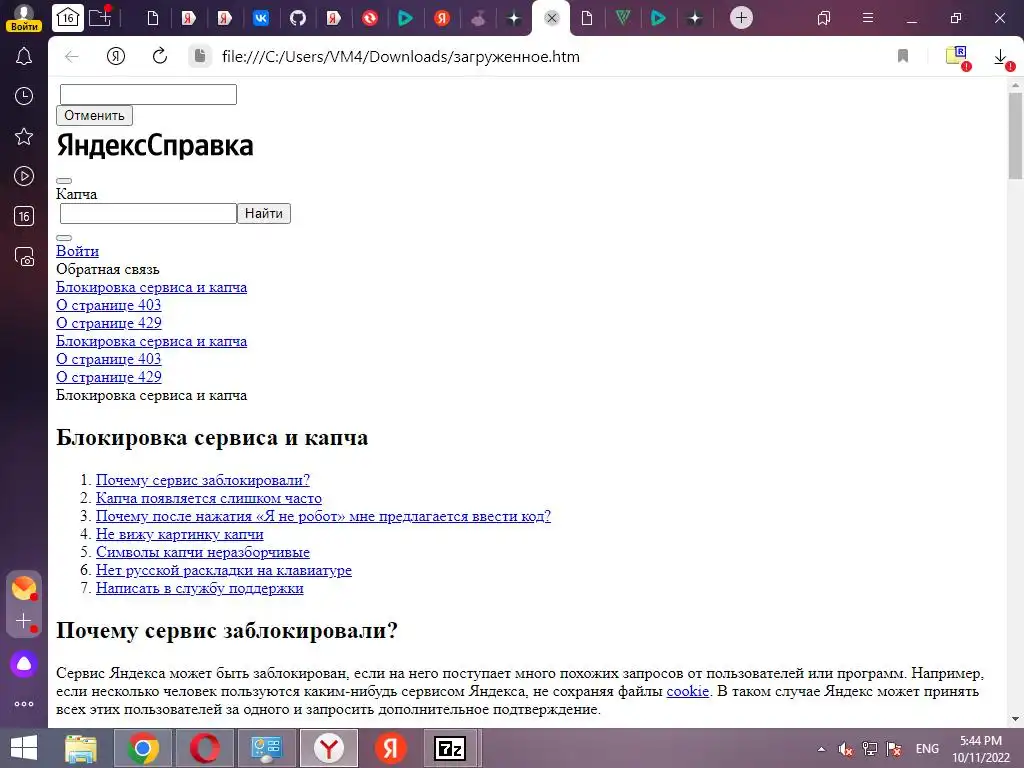This screenshot has width=1024, height=768.
Task: Launch the Alice voice assistant icon
Action: [x=24, y=664]
